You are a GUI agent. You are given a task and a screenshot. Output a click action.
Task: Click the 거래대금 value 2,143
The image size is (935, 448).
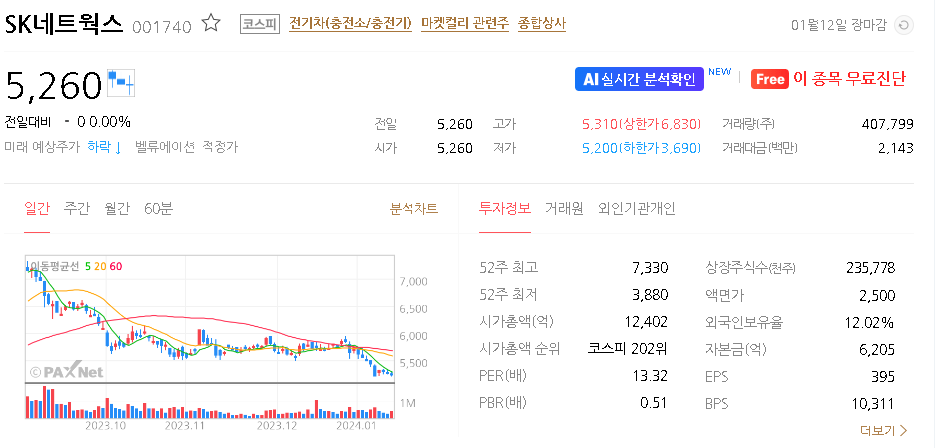click(x=896, y=148)
